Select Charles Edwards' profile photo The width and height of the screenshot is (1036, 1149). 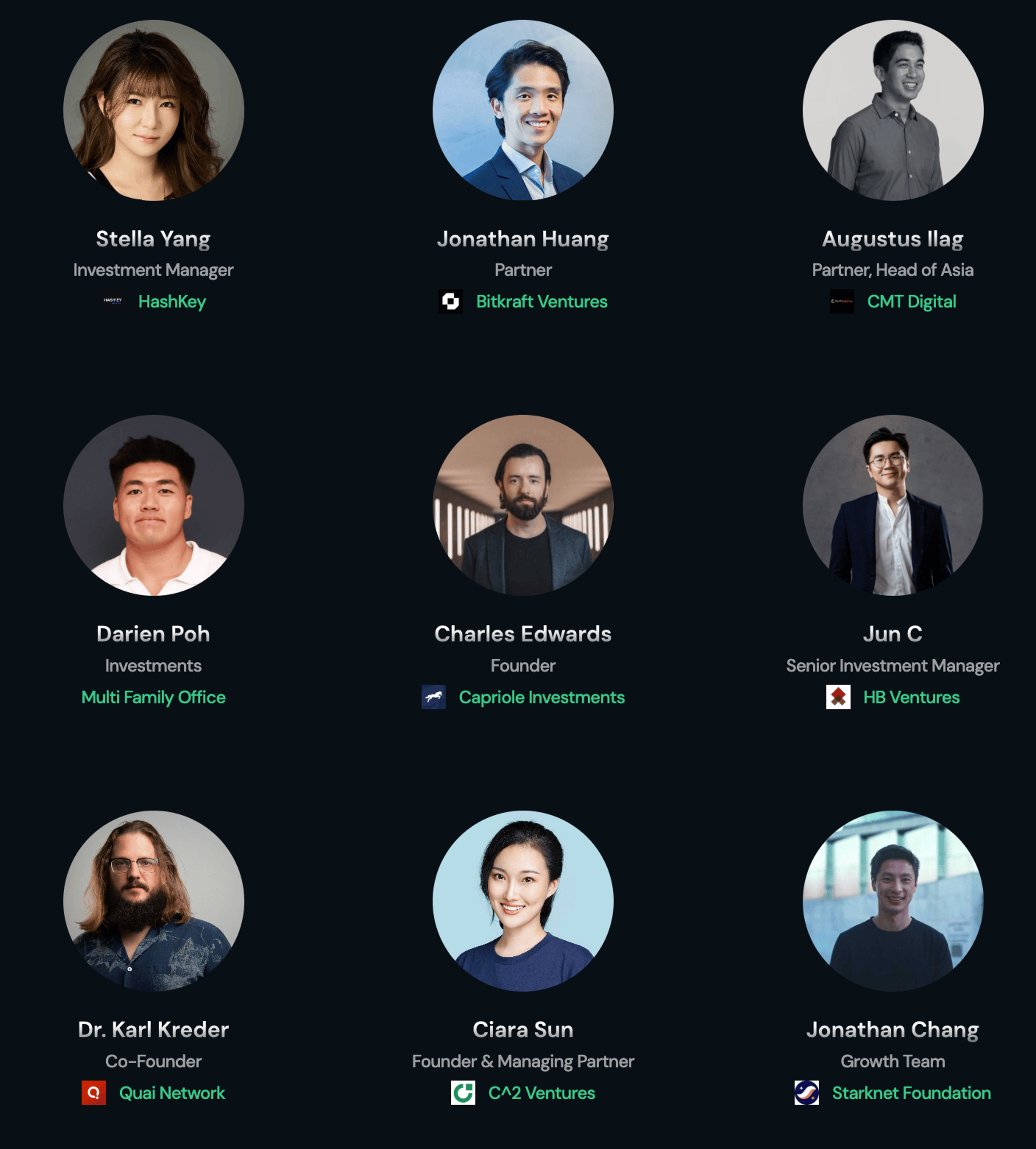pos(522,505)
